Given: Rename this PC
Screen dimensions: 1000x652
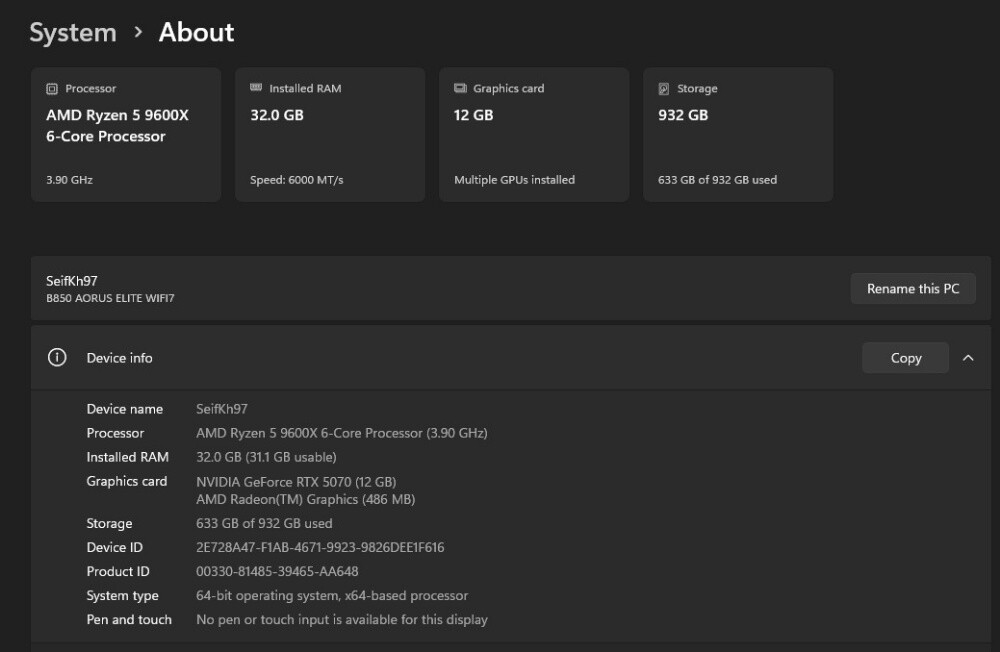Looking at the screenshot, I should pos(913,288).
